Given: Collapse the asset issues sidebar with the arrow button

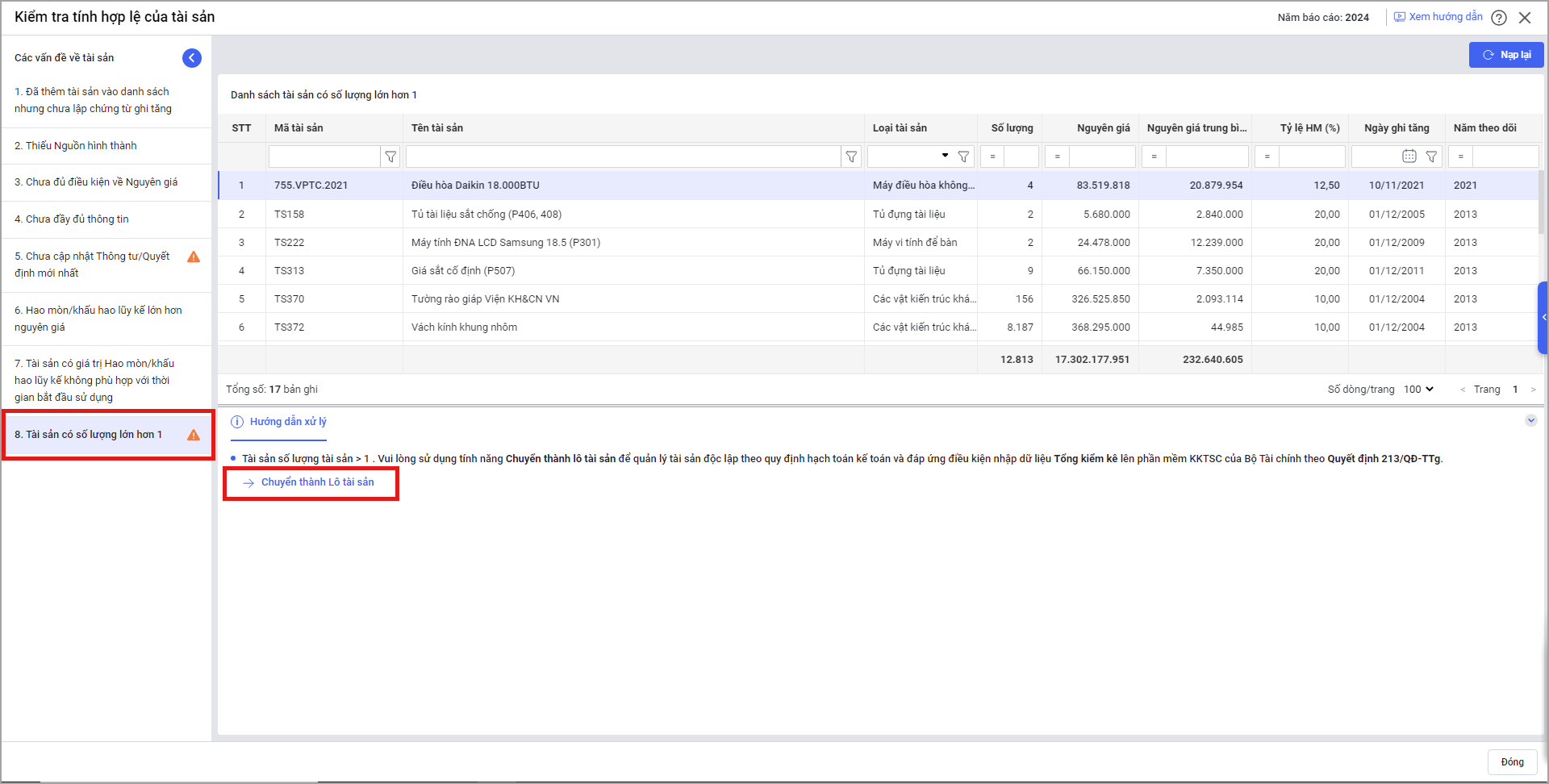Looking at the screenshot, I should click(x=192, y=57).
